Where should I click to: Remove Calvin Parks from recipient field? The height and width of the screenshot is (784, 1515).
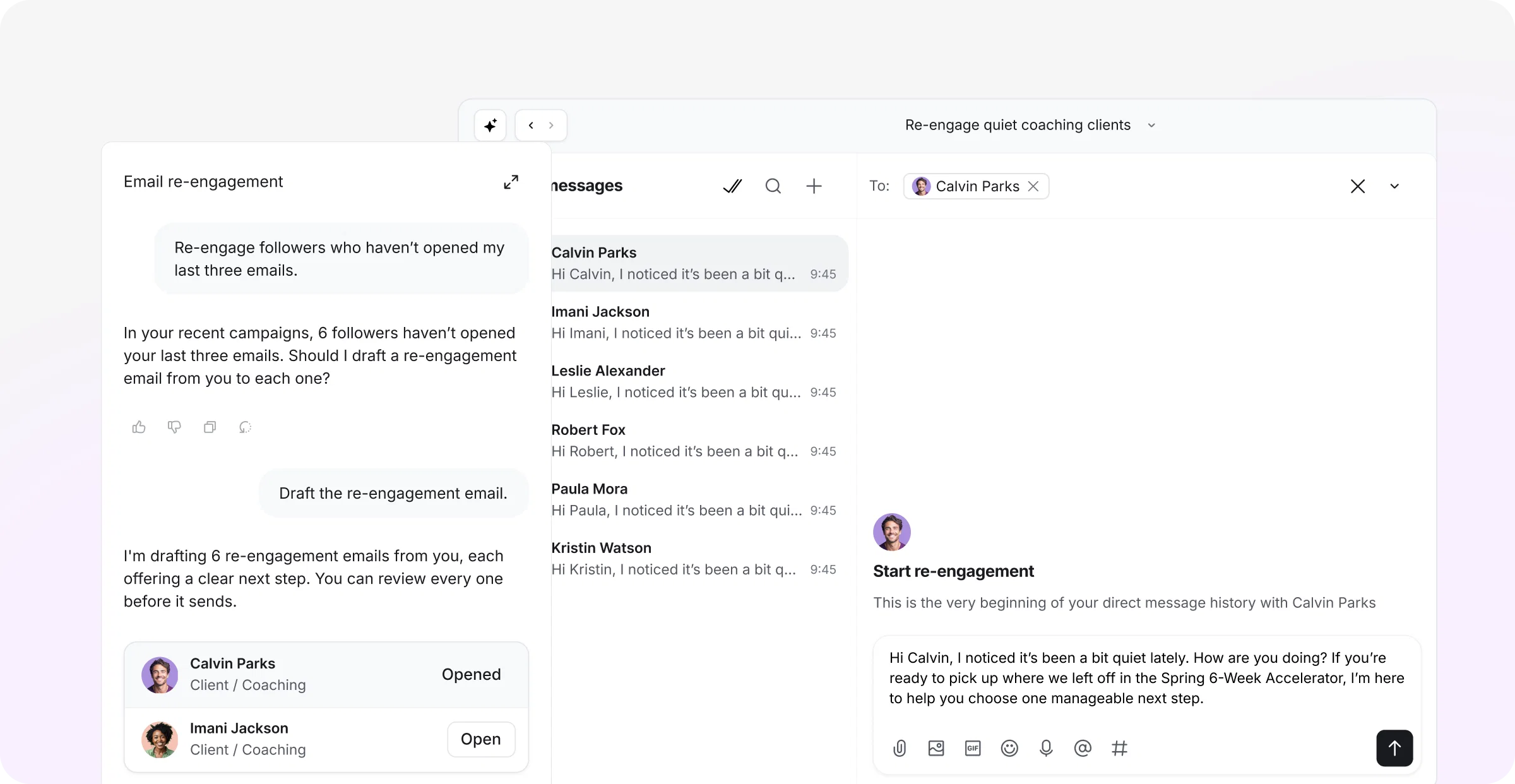[x=1033, y=186]
